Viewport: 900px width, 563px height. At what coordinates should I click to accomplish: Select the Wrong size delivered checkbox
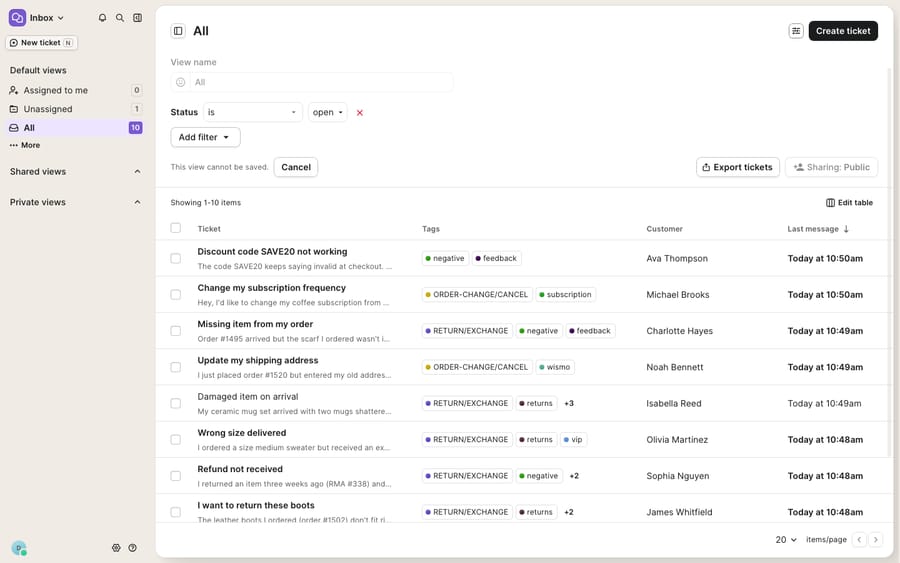176,440
